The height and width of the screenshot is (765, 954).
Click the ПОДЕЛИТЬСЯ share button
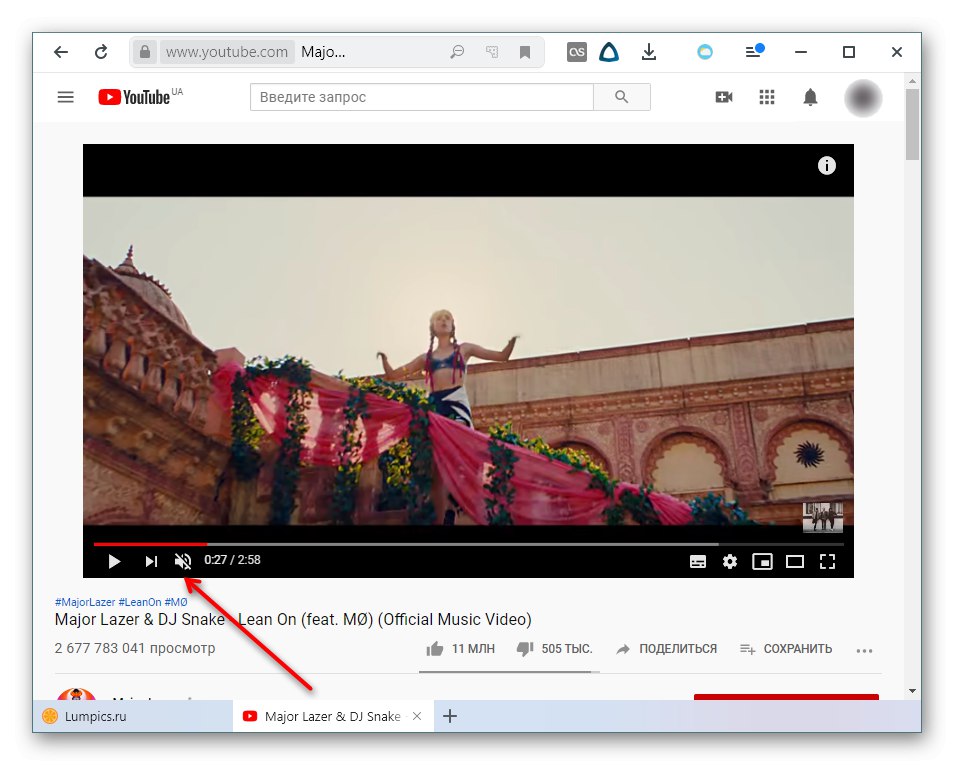pos(666,649)
